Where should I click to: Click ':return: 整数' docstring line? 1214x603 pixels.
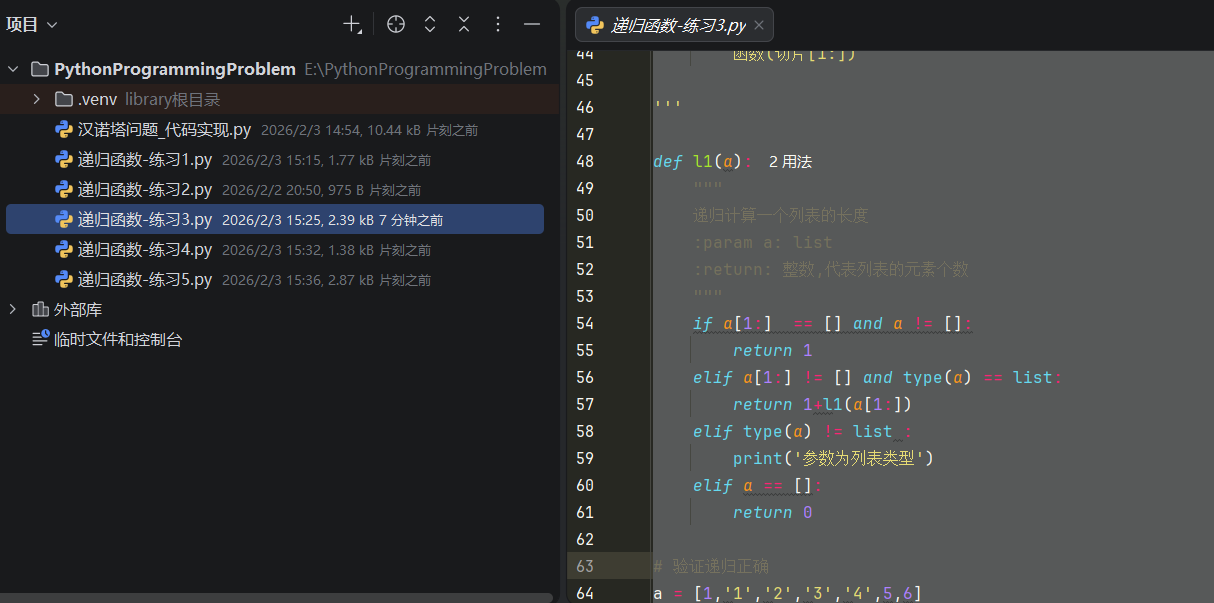[831, 269]
